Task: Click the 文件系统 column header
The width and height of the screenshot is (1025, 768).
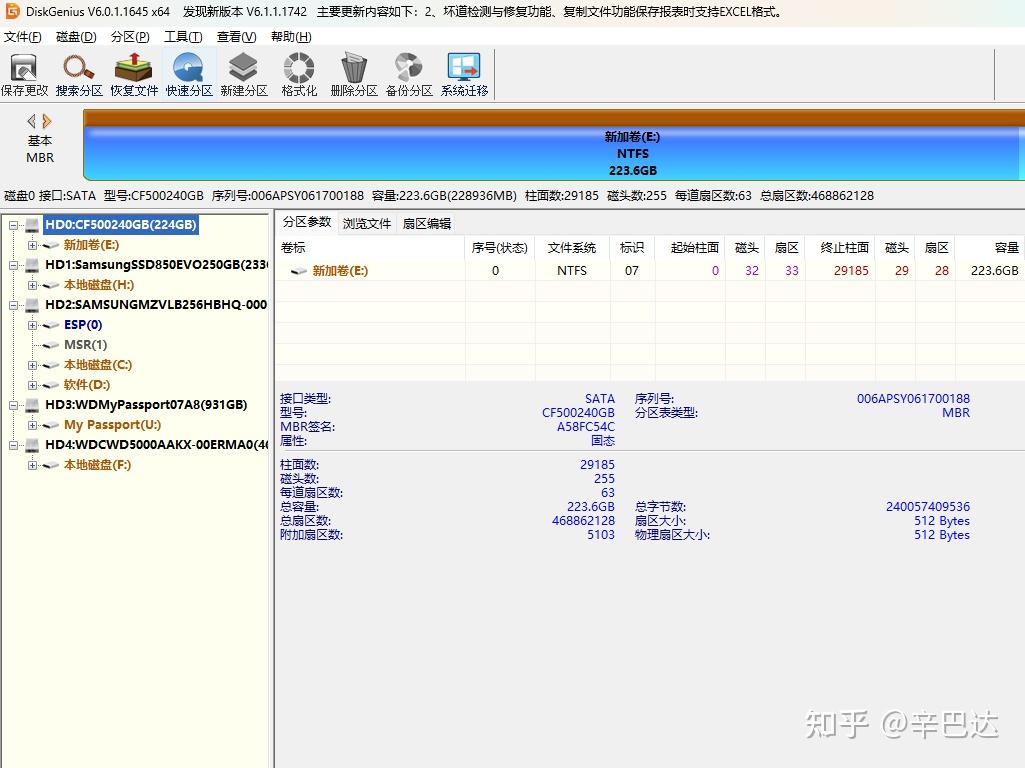Action: pos(572,248)
